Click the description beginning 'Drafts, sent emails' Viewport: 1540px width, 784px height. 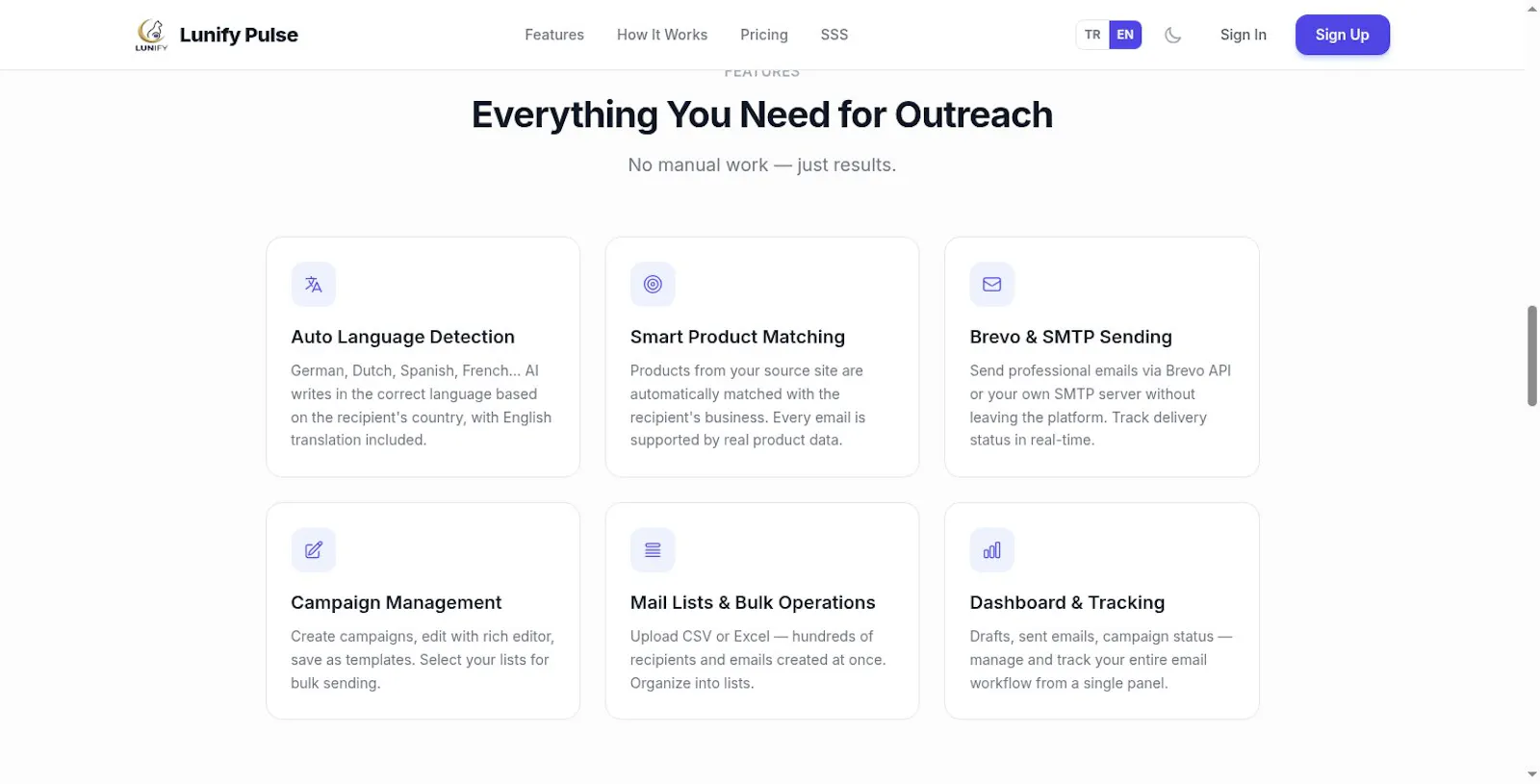point(1101,660)
